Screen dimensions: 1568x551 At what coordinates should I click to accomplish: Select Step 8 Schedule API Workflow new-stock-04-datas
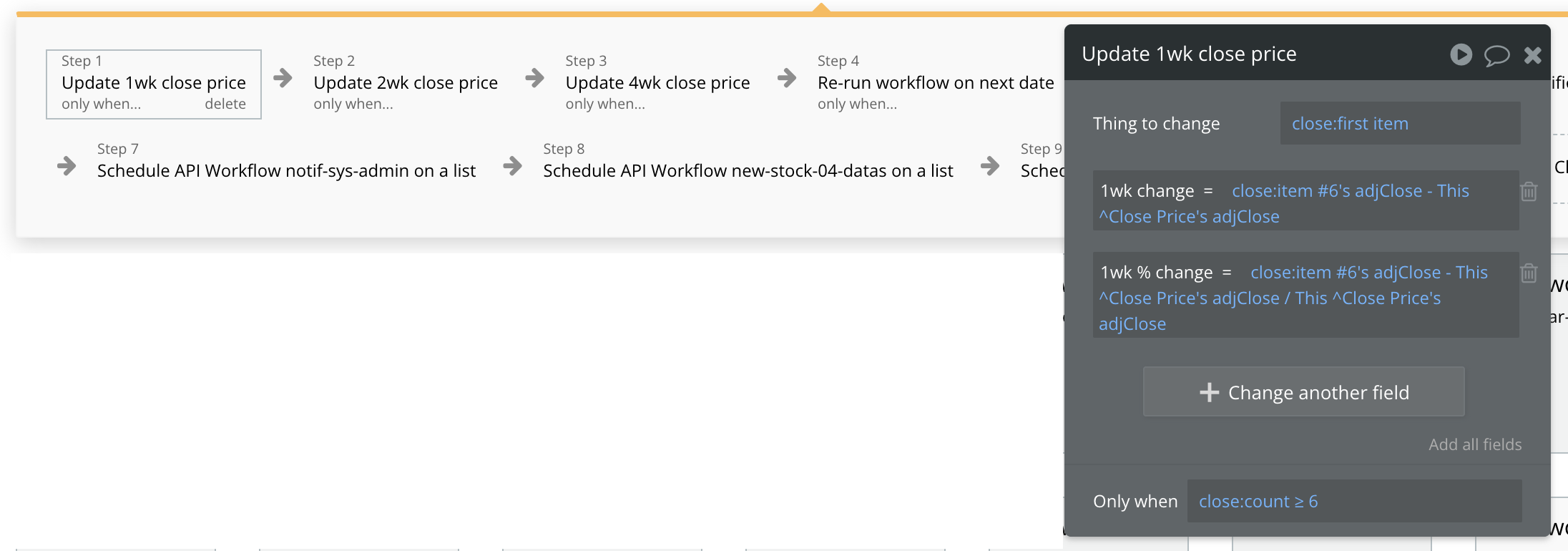[748, 161]
